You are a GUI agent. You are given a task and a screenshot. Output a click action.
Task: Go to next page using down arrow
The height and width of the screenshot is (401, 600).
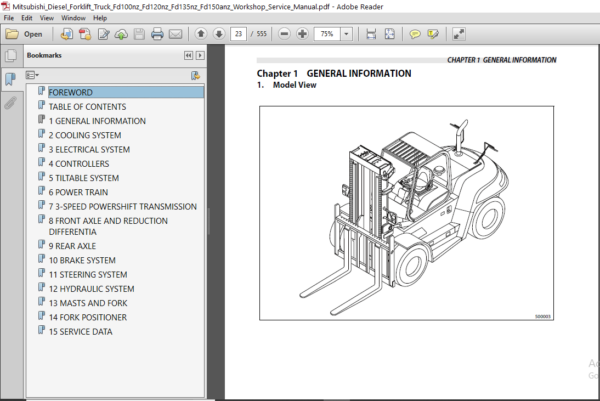pyautogui.click(x=219, y=34)
